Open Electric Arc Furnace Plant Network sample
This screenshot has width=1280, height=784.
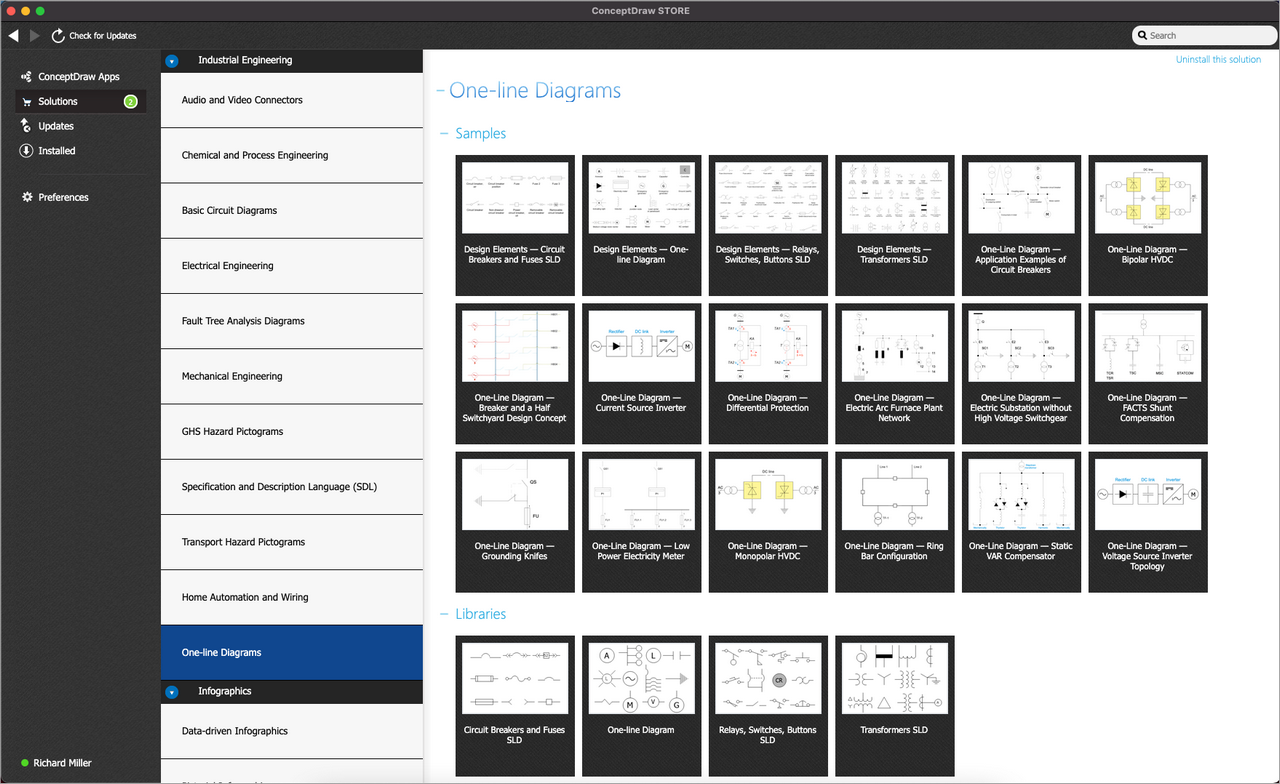[x=894, y=374]
